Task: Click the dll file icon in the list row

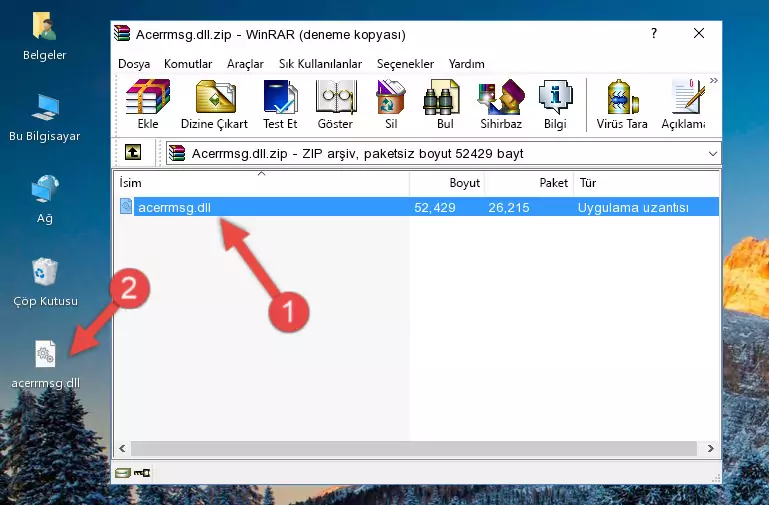Action: click(126, 206)
